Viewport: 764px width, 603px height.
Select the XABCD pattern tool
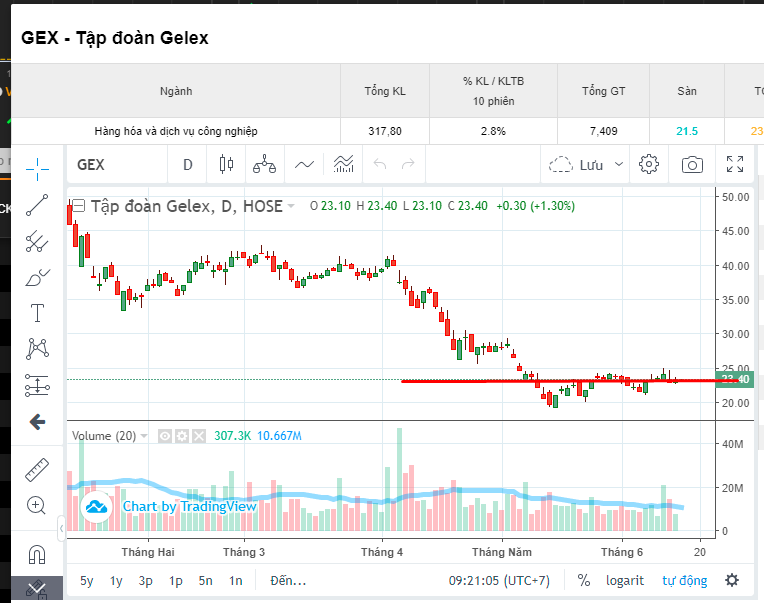[37, 349]
